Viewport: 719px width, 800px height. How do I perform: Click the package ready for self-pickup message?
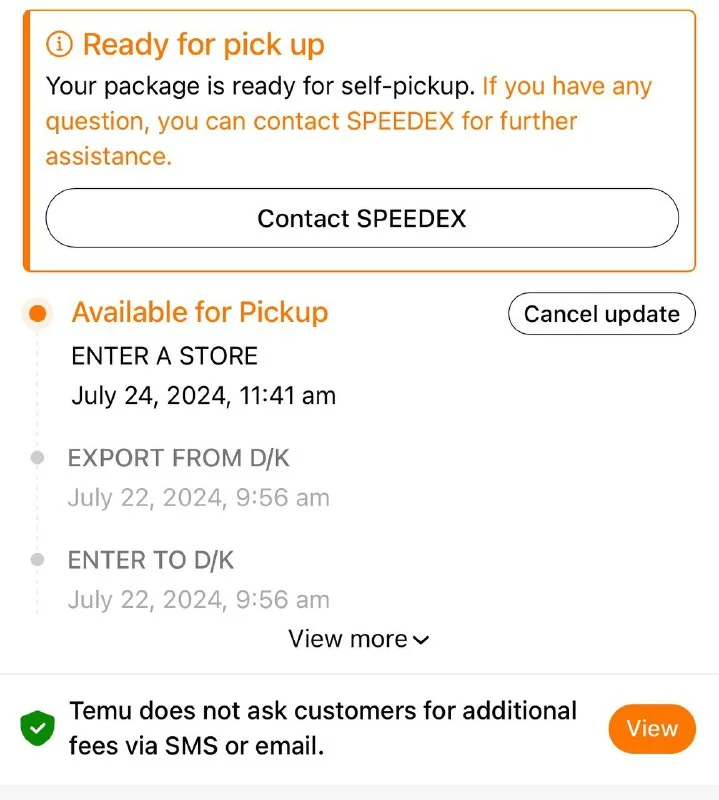[260, 86]
